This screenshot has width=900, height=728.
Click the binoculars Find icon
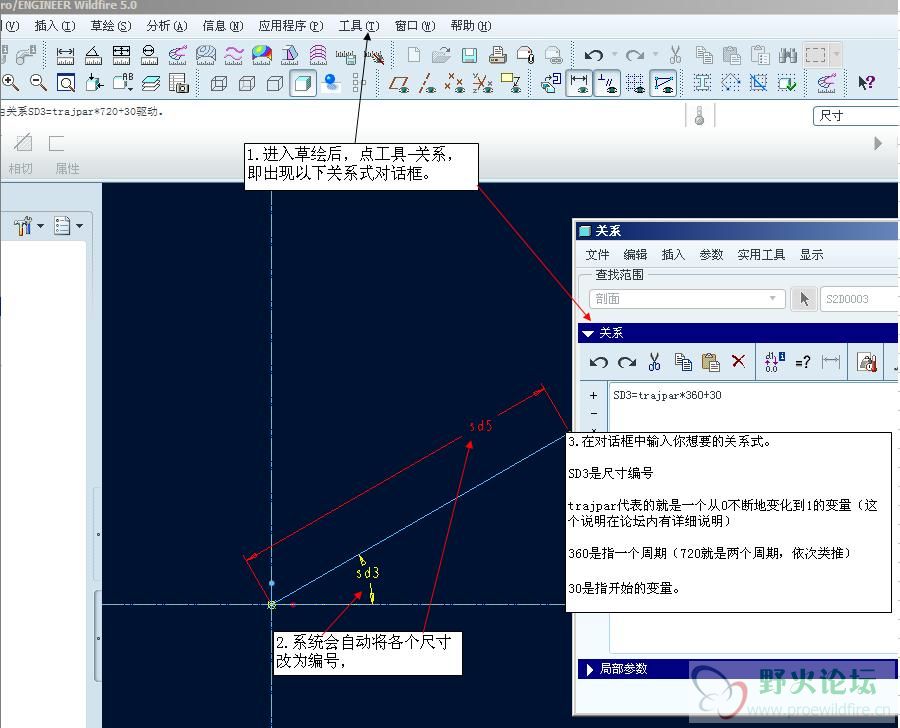[788, 55]
